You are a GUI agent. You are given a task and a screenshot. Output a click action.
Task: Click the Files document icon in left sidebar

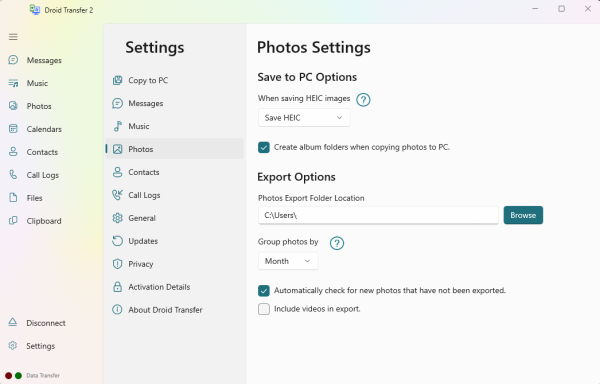coord(13,198)
